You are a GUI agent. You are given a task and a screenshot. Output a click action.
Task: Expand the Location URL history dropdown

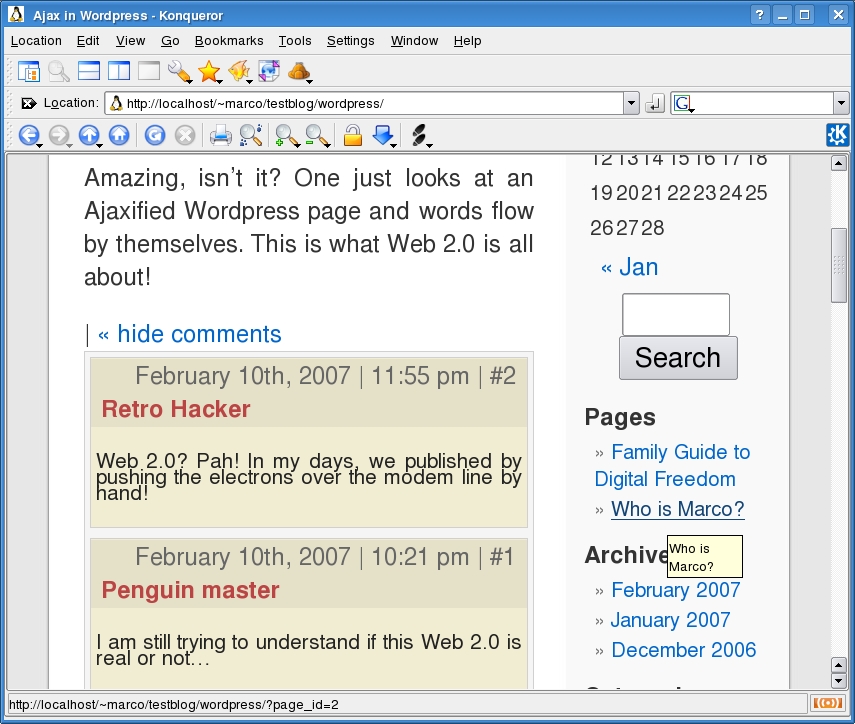(631, 103)
